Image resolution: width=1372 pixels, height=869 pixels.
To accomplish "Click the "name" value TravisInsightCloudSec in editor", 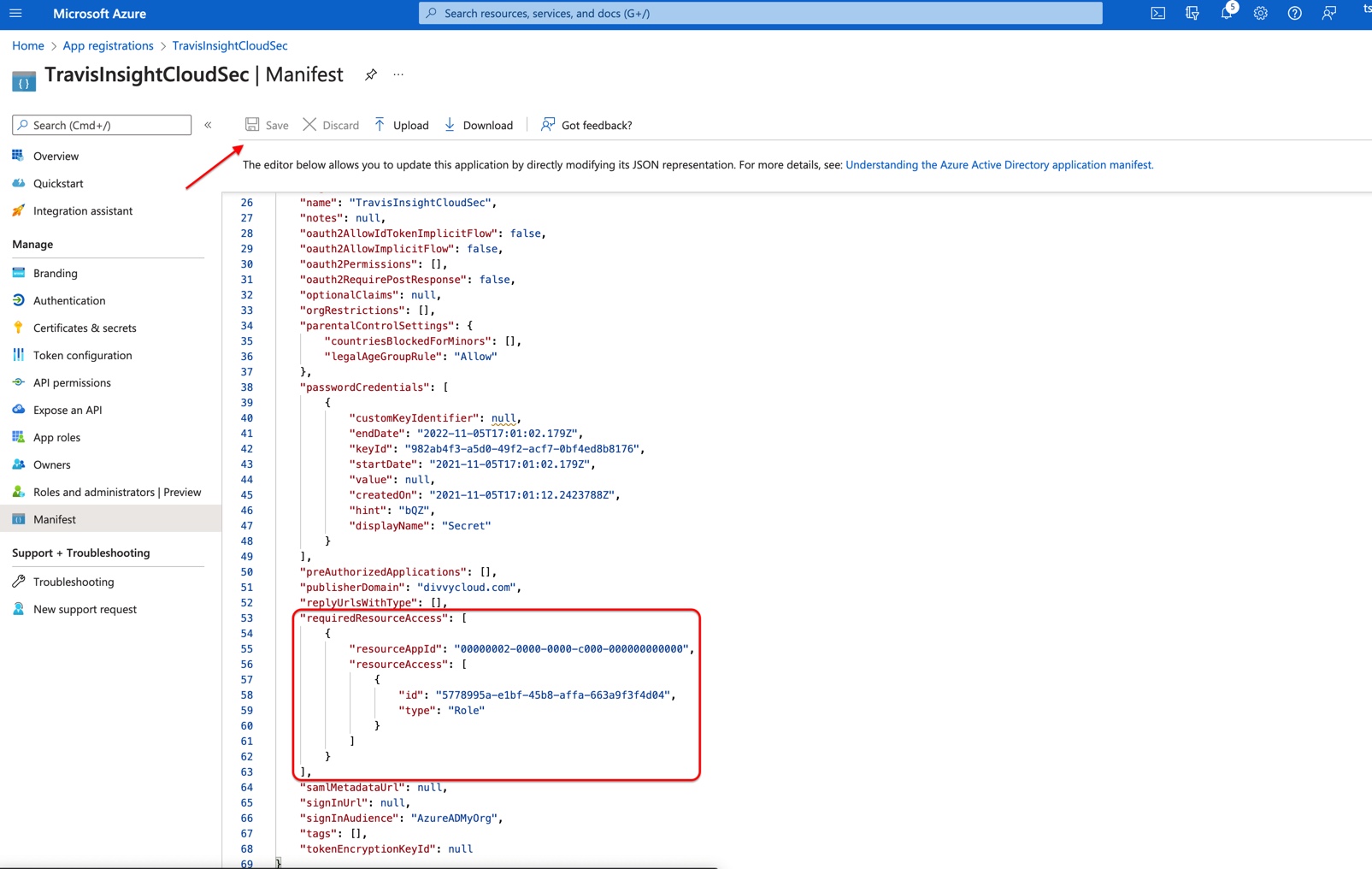I will pos(420,203).
